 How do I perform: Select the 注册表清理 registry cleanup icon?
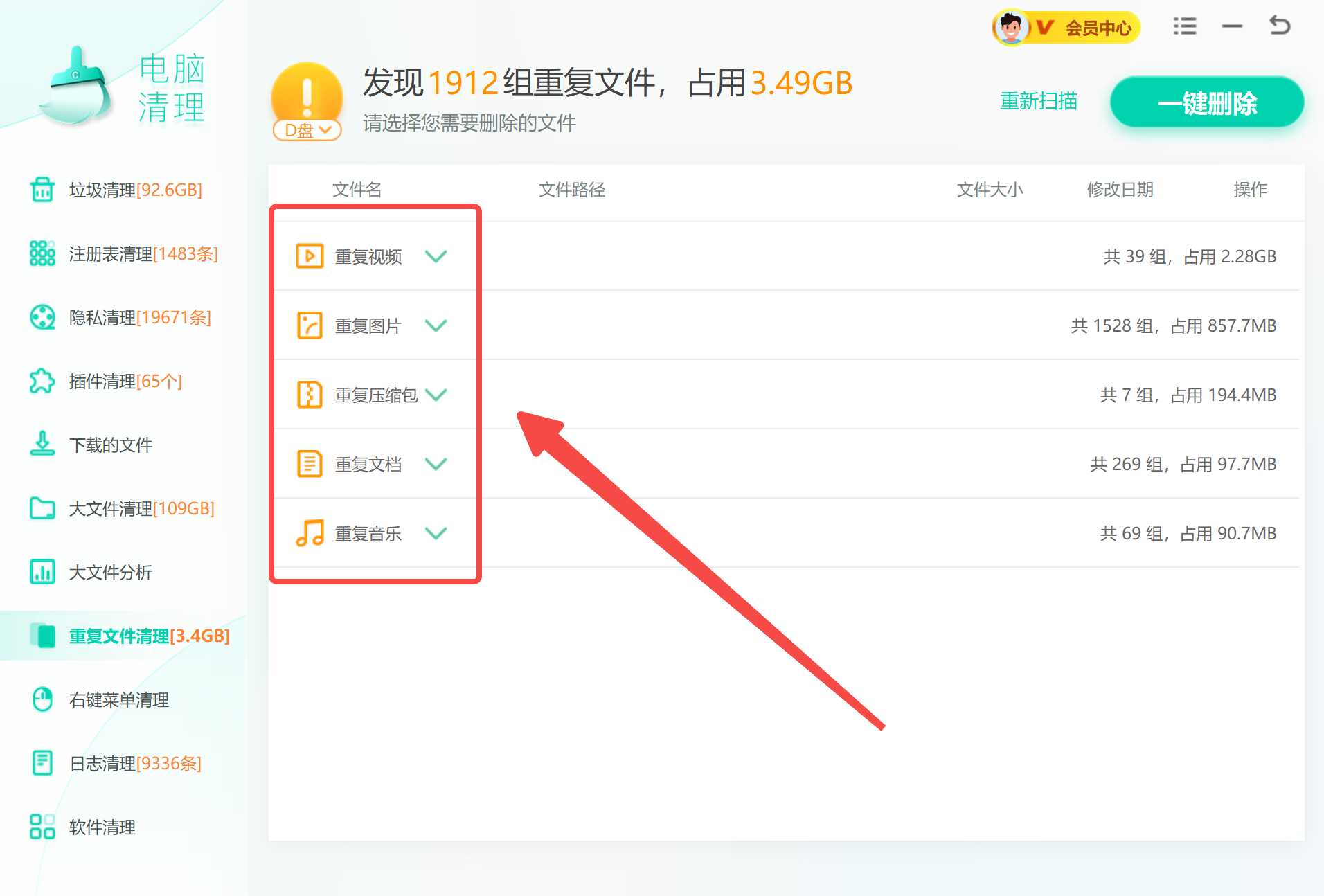pyautogui.click(x=42, y=253)
